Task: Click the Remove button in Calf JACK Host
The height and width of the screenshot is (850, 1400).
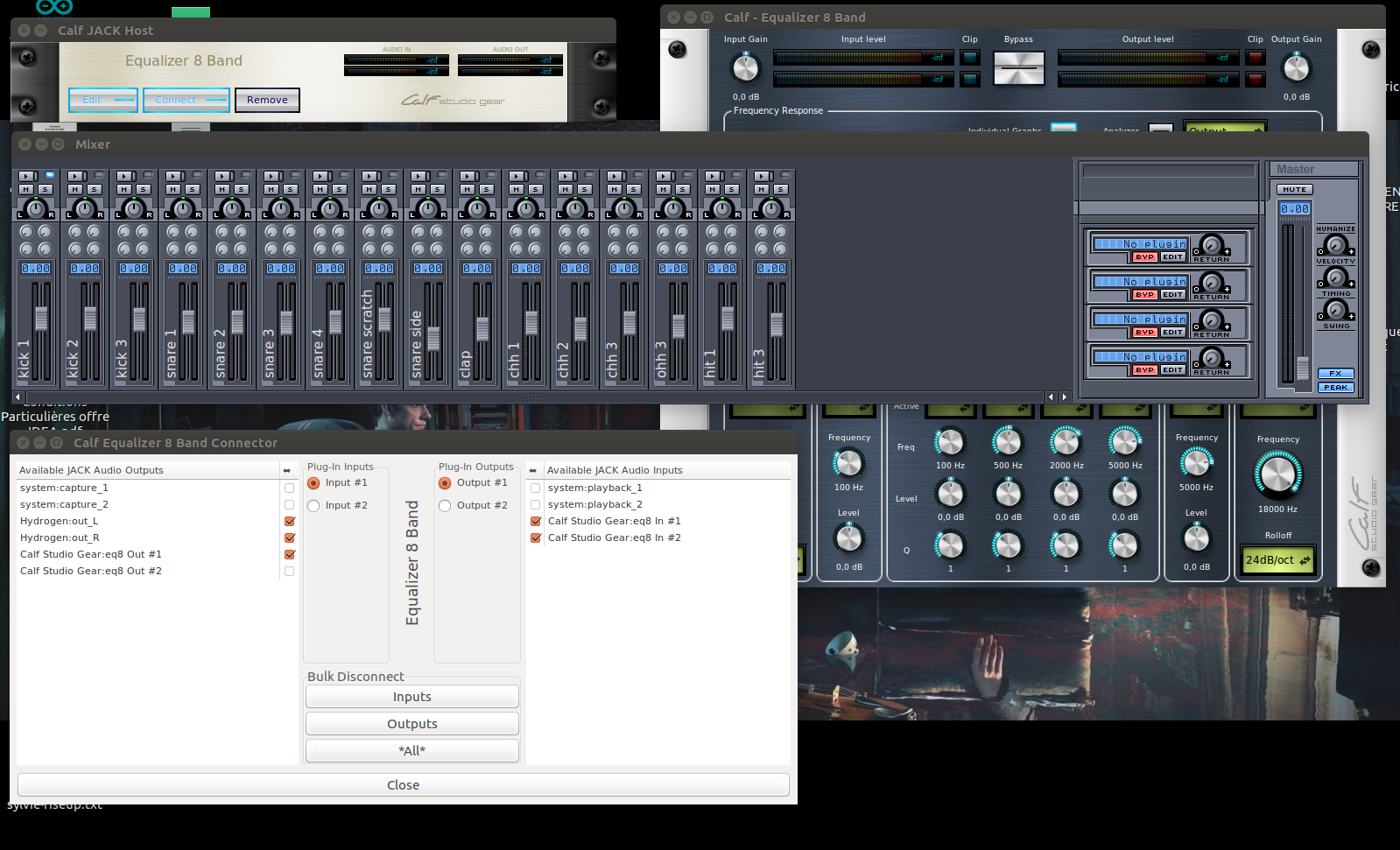Action: [267, 100]
